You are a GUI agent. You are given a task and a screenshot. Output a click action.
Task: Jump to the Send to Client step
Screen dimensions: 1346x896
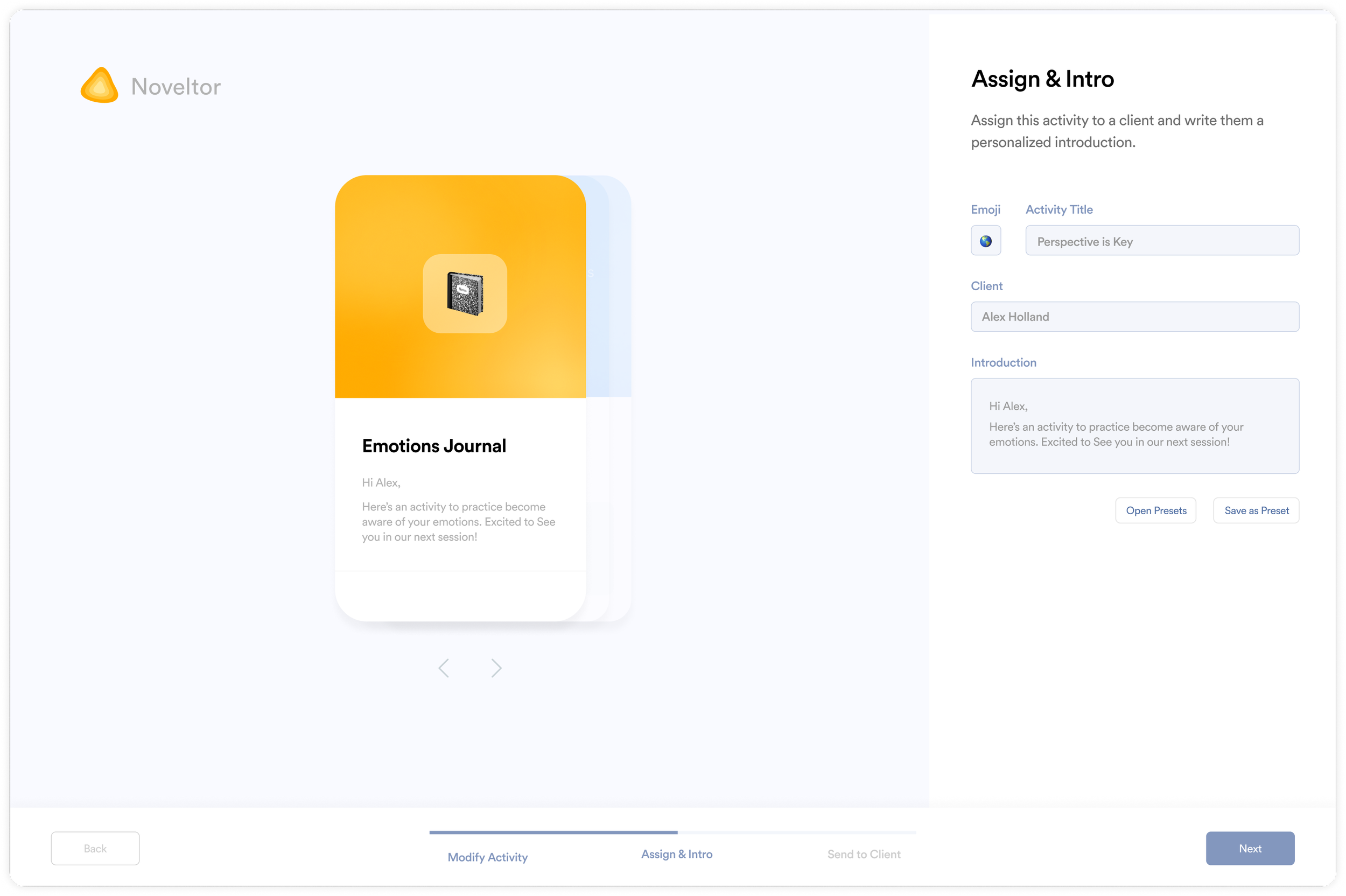pos(864,855)
